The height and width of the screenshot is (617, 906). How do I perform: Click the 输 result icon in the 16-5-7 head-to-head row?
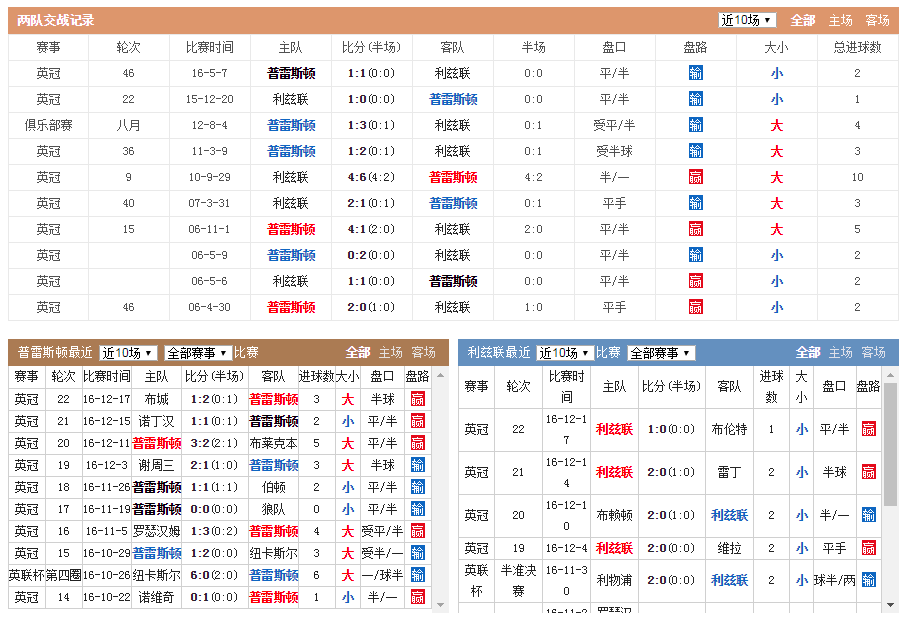(x=695, y=73)
